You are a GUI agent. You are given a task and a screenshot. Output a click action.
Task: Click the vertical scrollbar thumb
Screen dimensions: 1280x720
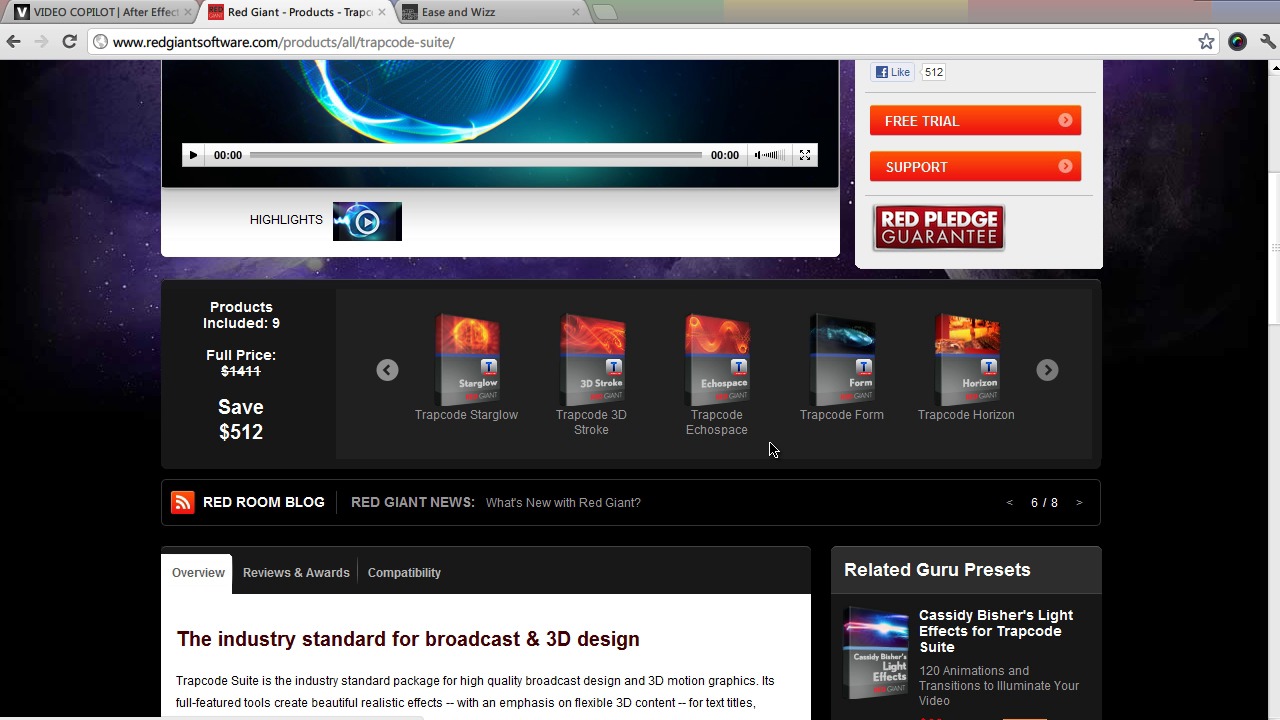pyautogui.click(x=1274, y=248)
